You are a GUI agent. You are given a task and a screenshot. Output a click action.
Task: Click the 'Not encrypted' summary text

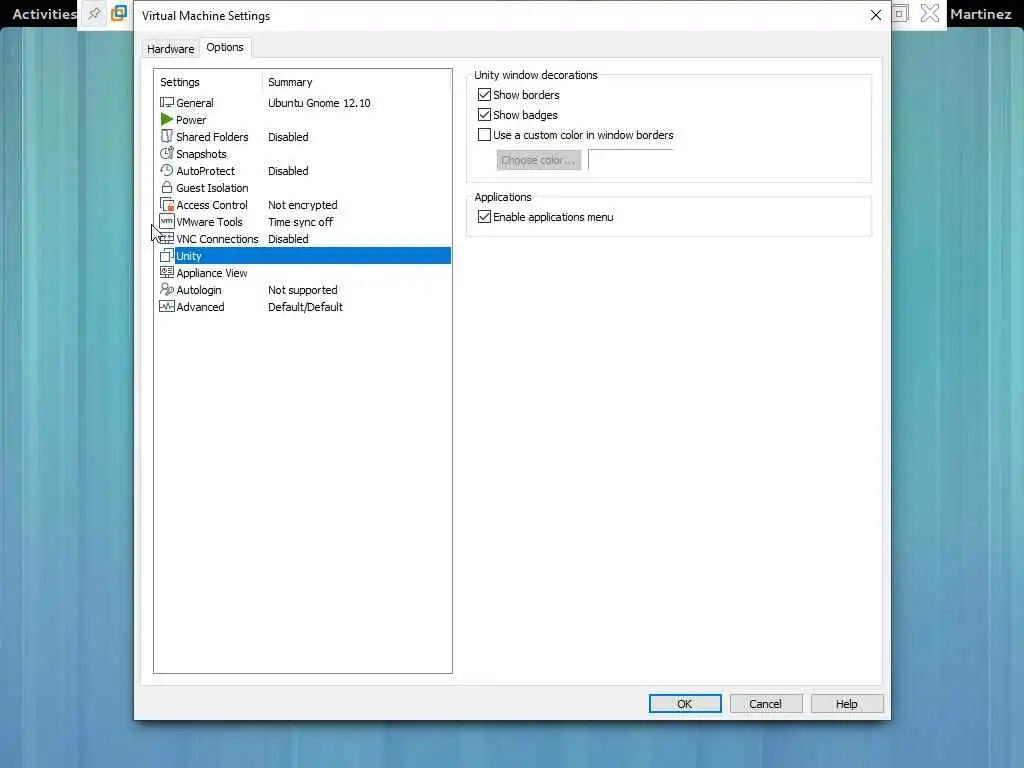point(302,205)
